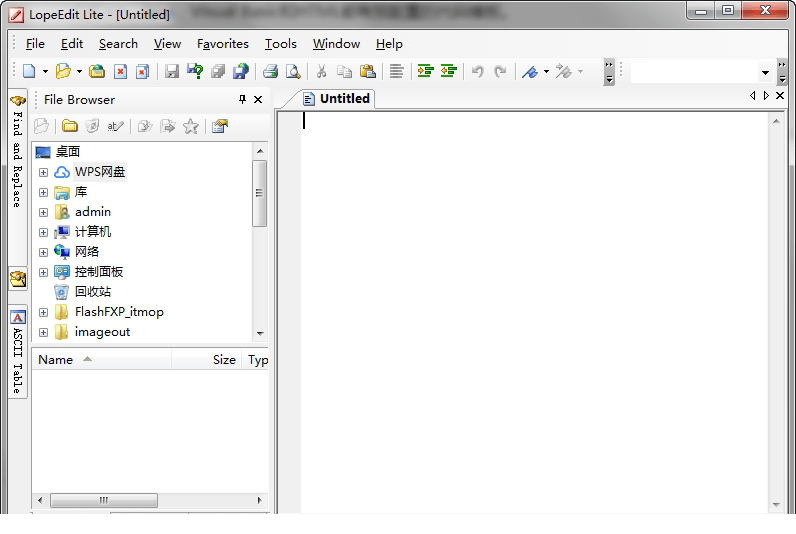The width and height of the screenshot is (796, 534).
Task: Toggle bookmark with the blue flag icon
Action: [529, 72]
